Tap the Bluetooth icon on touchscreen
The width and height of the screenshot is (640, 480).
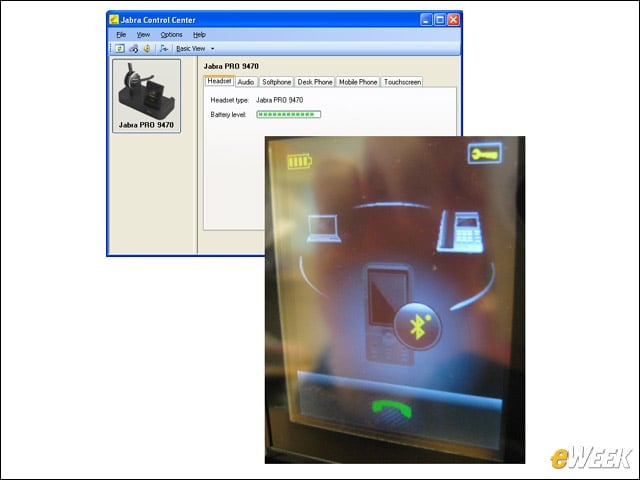pyautogui.click(x=418, y=327)
